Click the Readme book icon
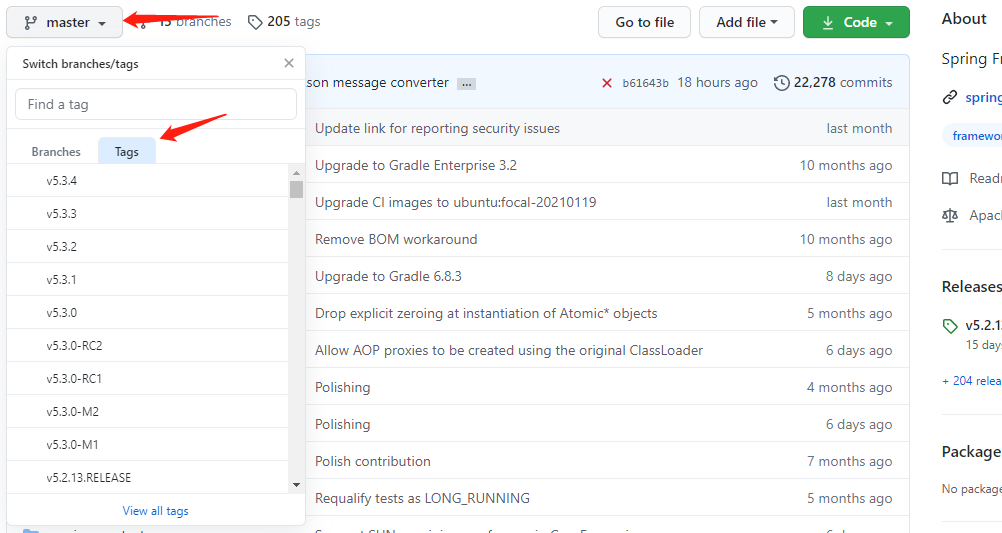The width and height of the screenshot is (1002, 533). pyautogui.click(x=950, y=178)
